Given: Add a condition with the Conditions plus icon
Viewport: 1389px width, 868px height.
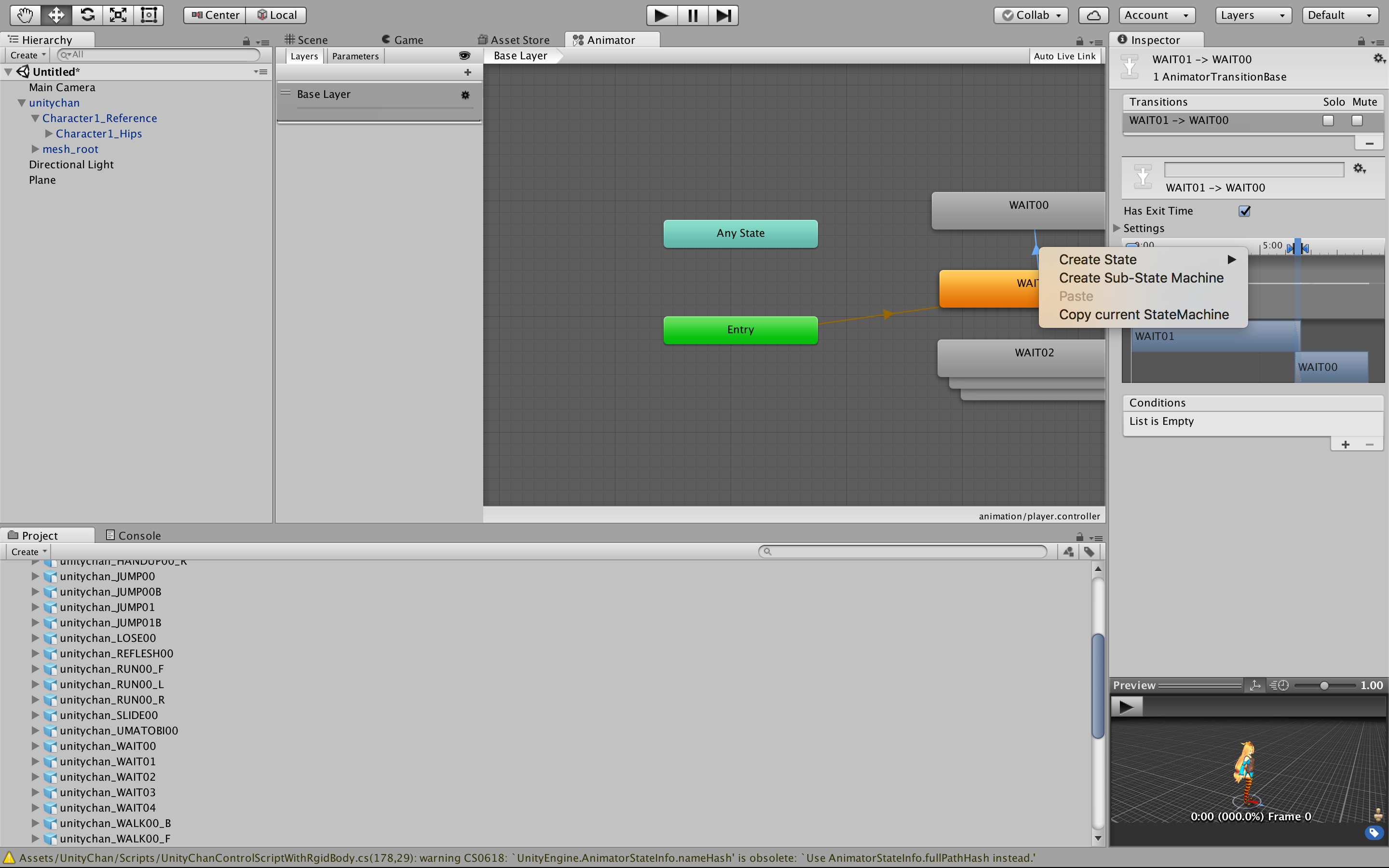Looking at the screenshot, I should coord(1346,444).
